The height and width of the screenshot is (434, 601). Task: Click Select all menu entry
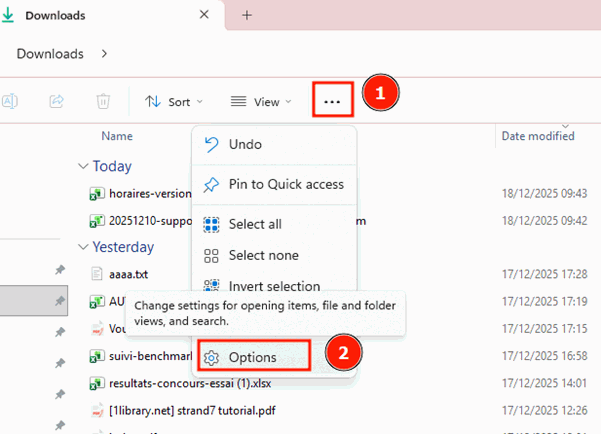261,224
